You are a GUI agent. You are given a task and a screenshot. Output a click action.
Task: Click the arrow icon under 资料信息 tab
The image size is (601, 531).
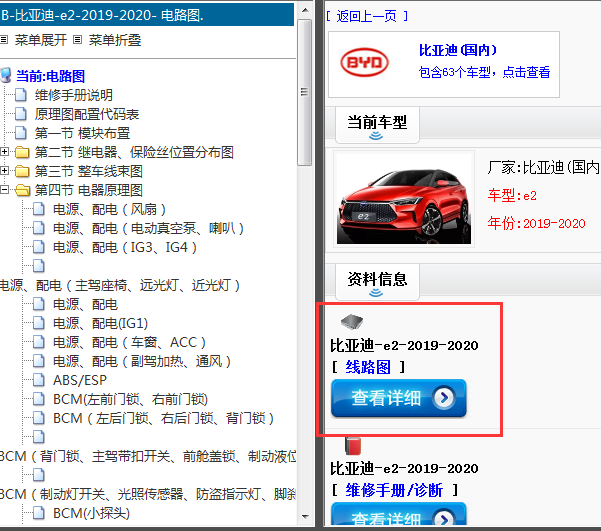pyautogui.click(x=376, y=293)
